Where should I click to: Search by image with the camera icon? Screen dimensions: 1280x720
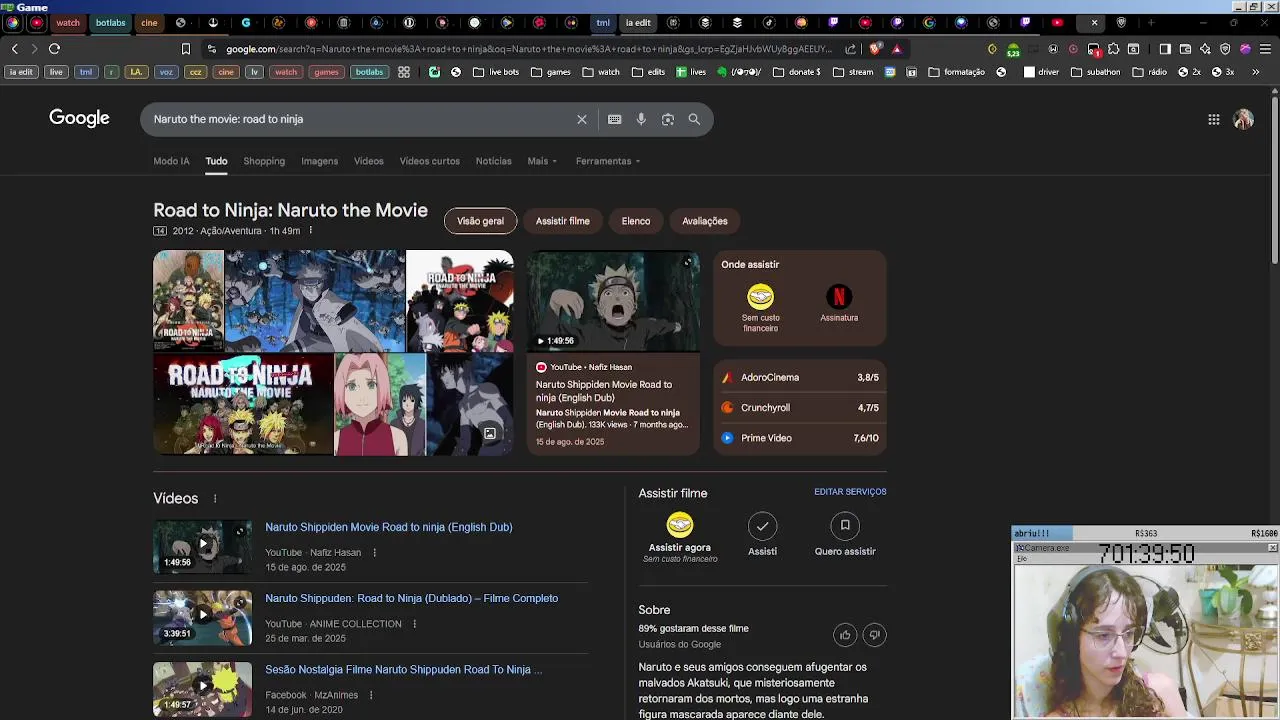pos(668,119)
